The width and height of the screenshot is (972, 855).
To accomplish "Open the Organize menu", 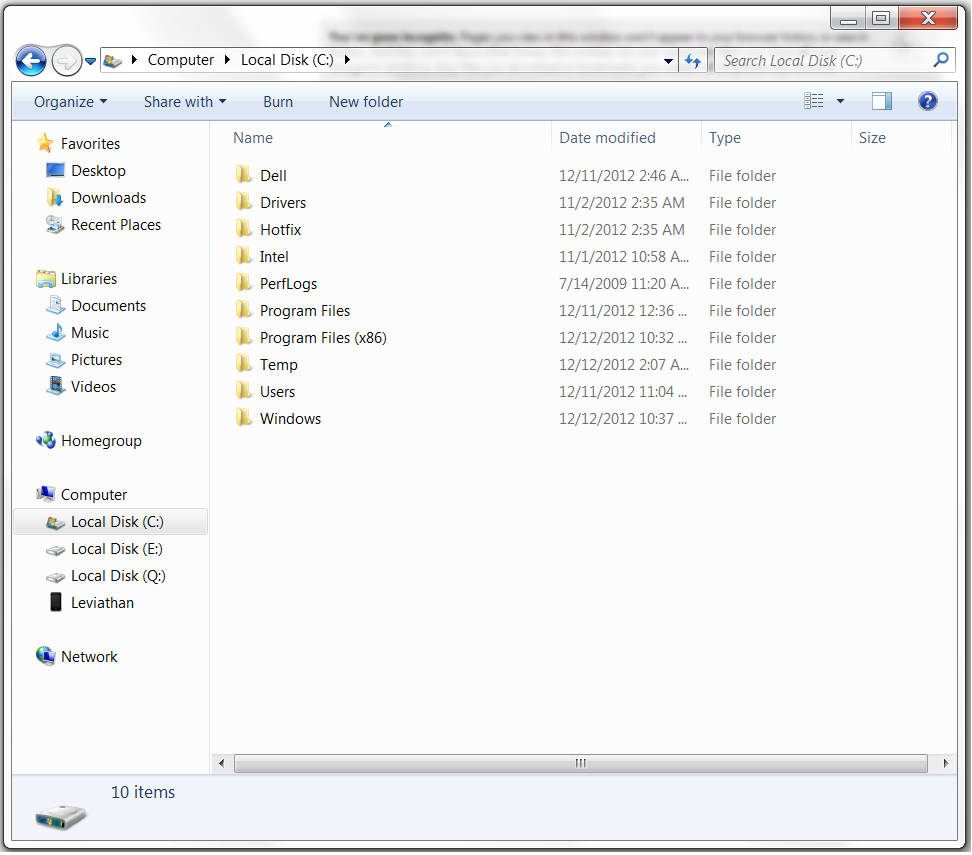I will pos(70,102).
